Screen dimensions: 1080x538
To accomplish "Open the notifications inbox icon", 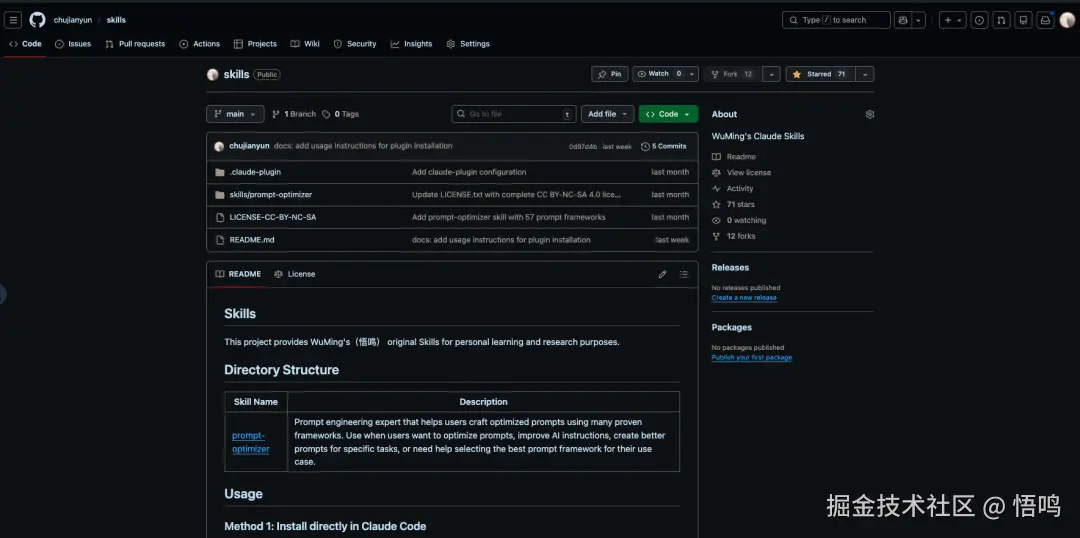I will point(1046,20).
